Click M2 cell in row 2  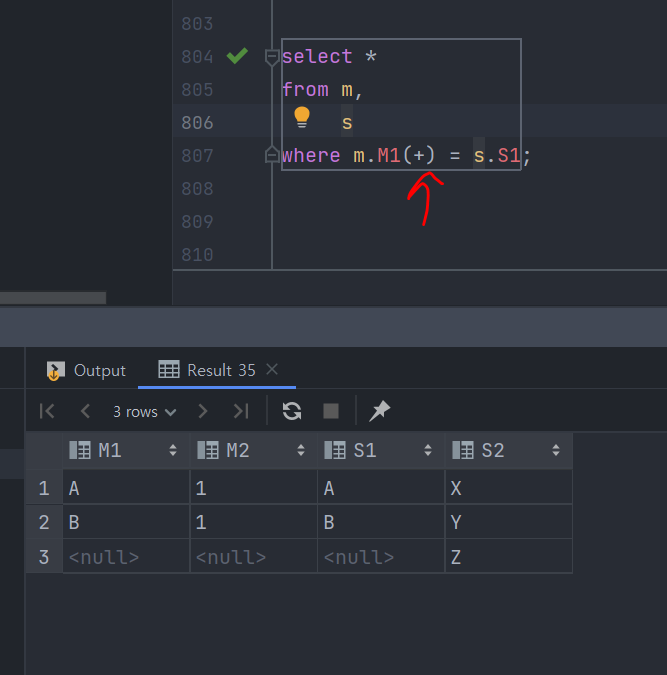pos(254,521)
